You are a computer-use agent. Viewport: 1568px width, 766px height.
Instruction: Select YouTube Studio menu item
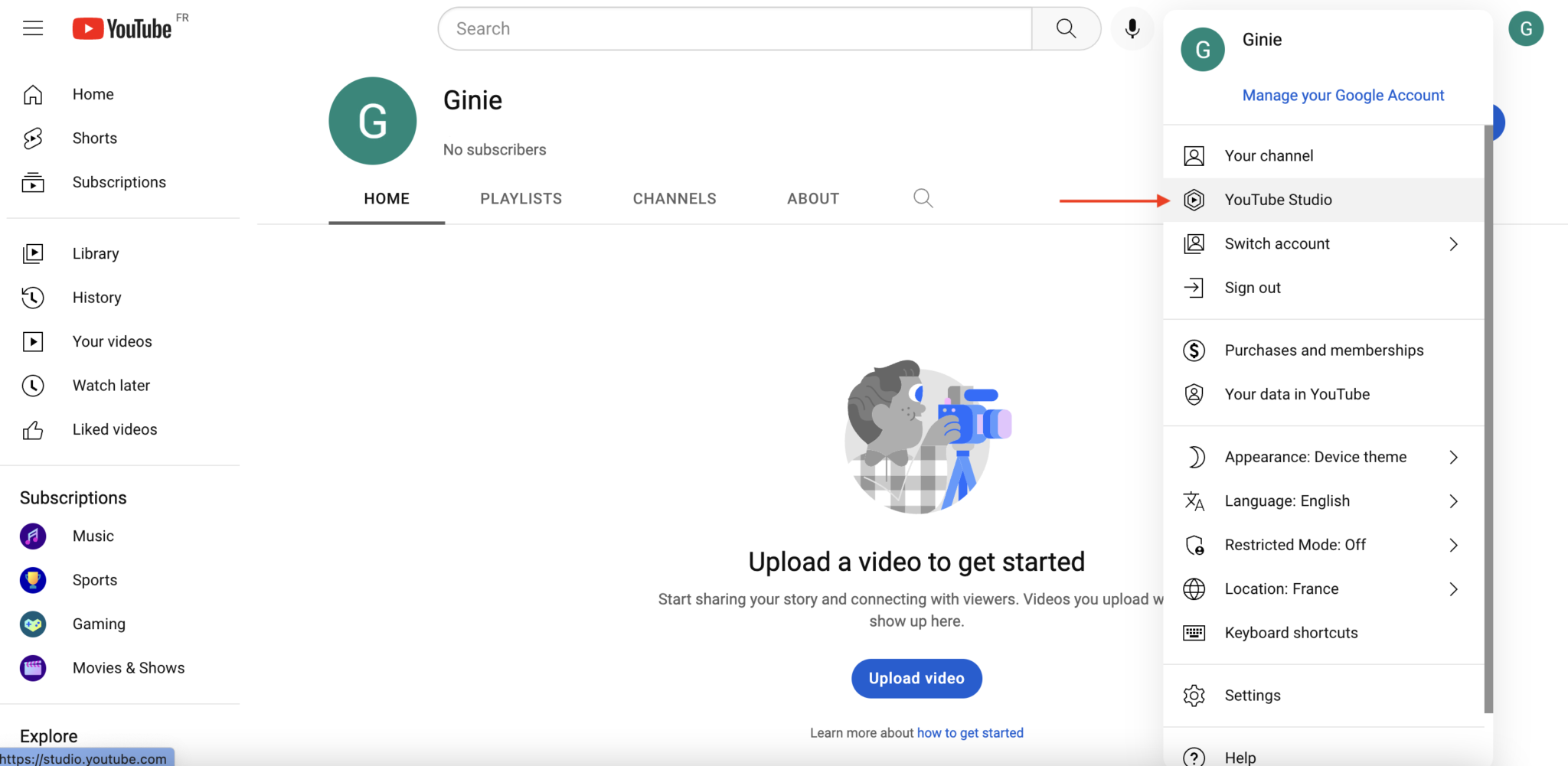[x=1278, y=200]
